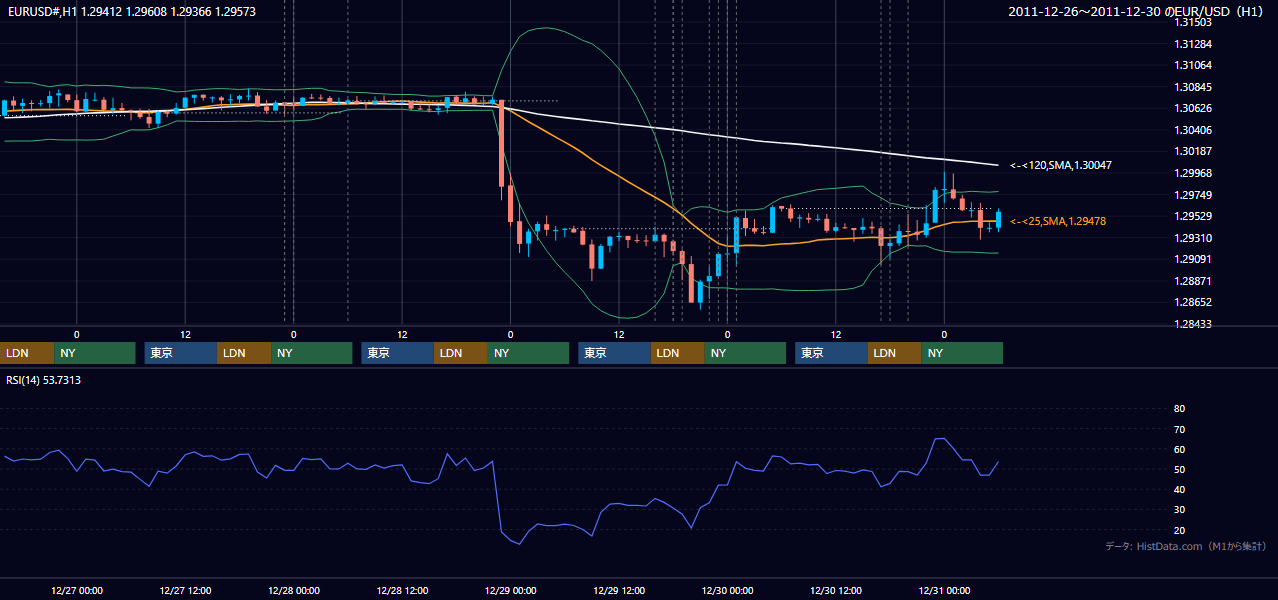This screenshot has height=600, width=1278.
Task: Click the RSI 30 level label
Action: point(1179,510)
